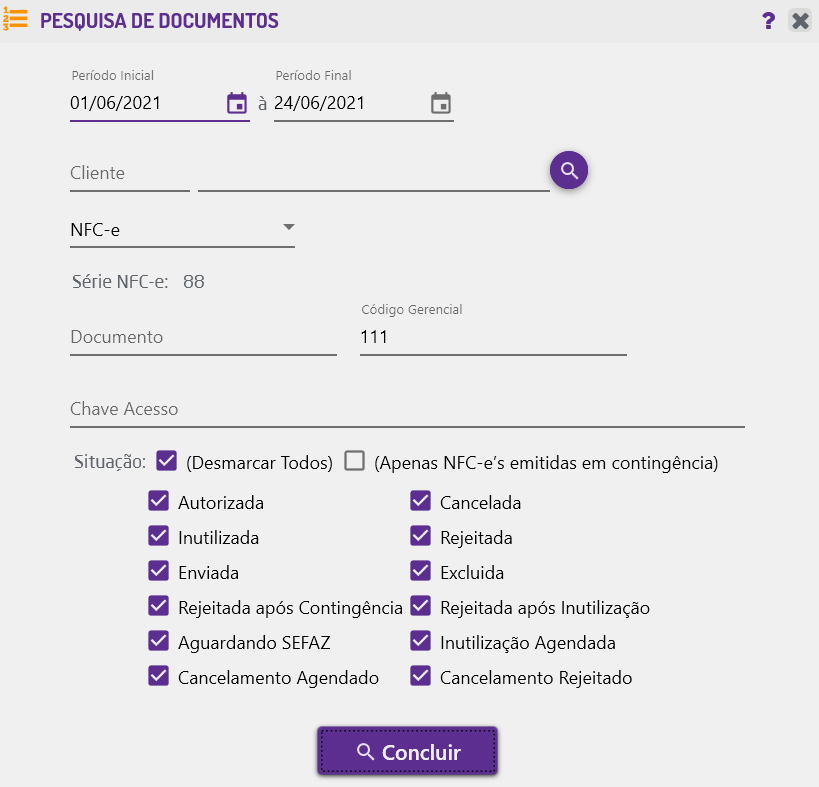Open the help question mark icon

[768, 21]
